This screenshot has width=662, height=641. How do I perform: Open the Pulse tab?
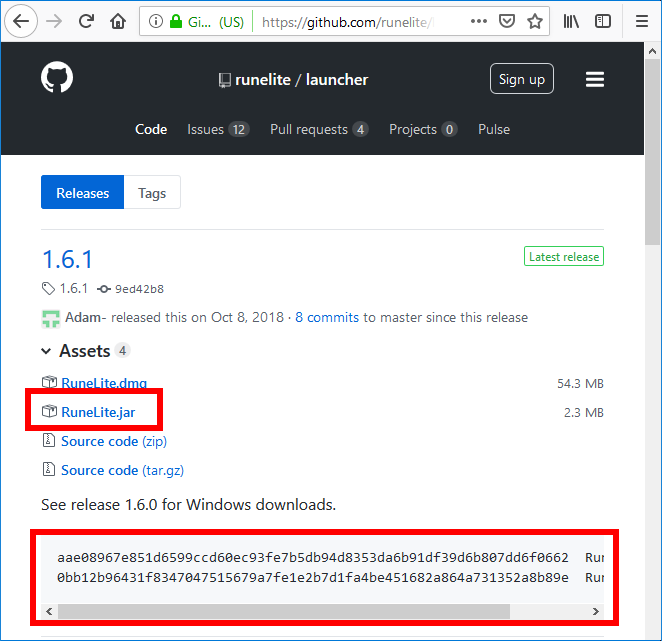coord(494,129)
